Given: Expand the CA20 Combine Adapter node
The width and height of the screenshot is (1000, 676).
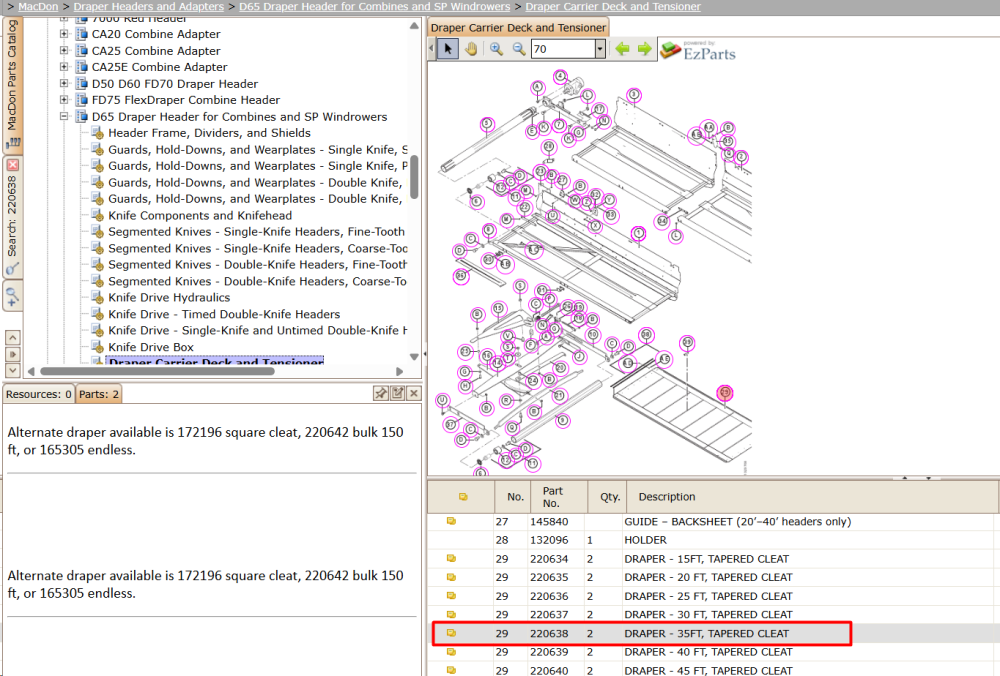Looking at the screenshot, I should tap(64, 34).
